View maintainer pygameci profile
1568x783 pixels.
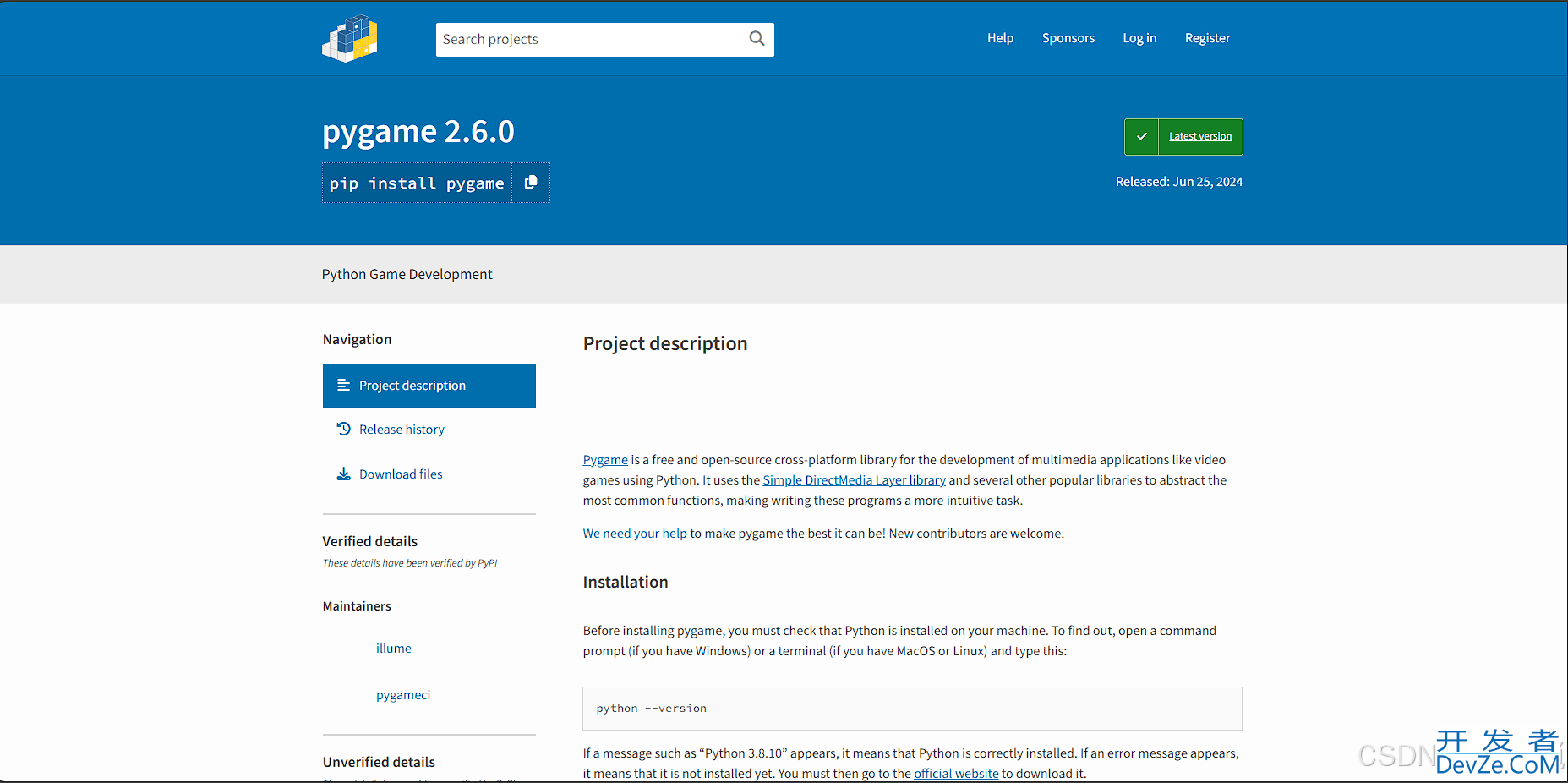pyautogui.click(x=403, y=695)
